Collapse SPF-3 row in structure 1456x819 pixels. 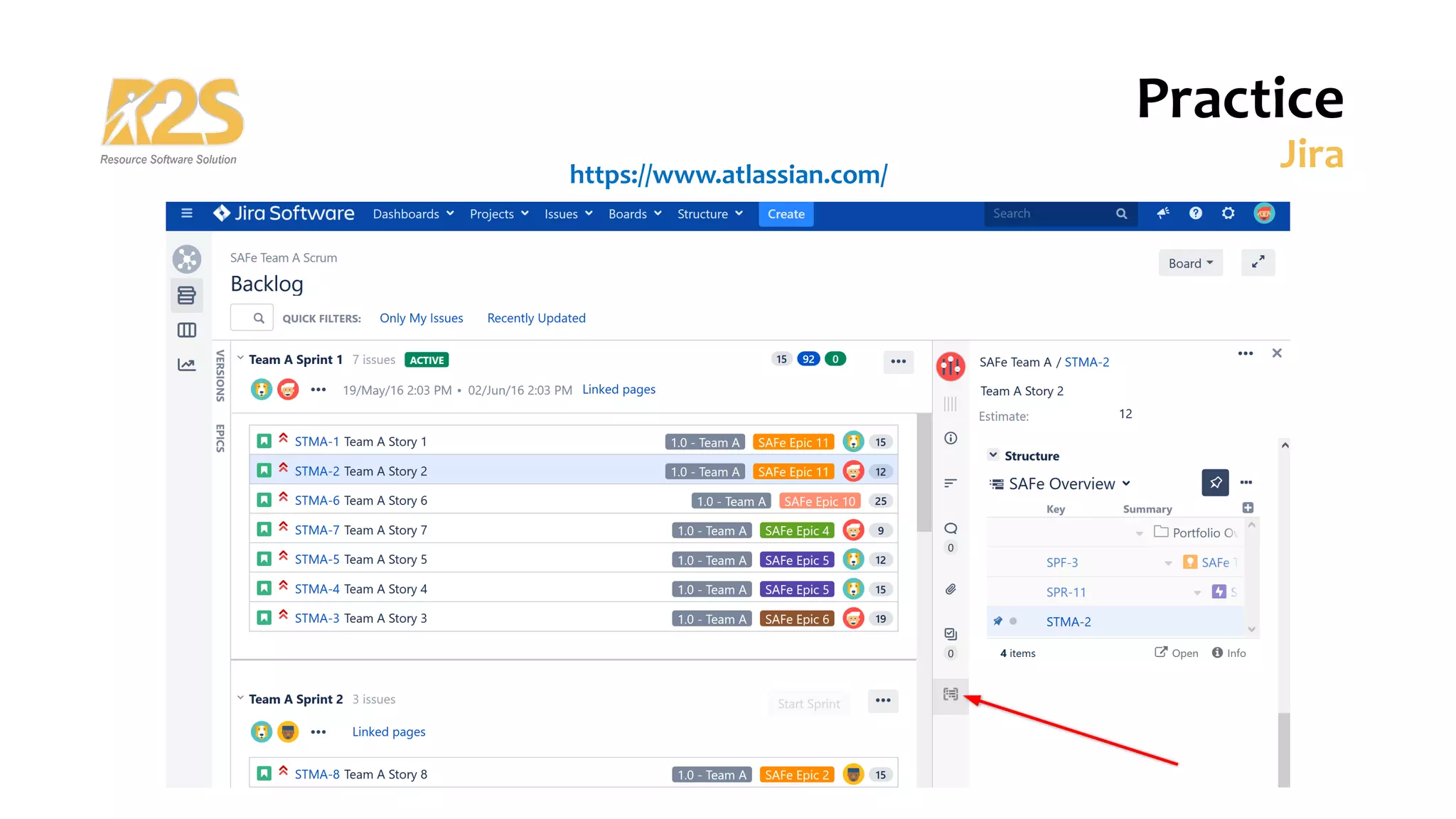(x=1168, y=563)
